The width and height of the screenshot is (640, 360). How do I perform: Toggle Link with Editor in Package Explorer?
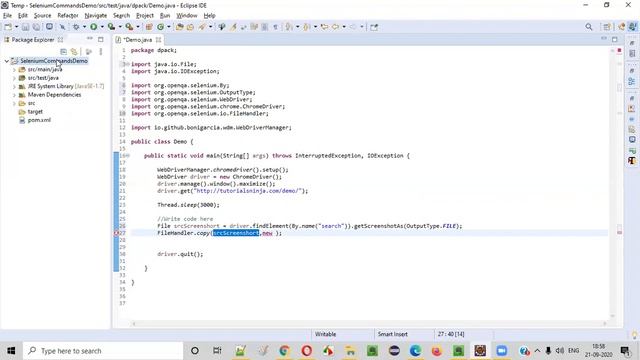74,52
